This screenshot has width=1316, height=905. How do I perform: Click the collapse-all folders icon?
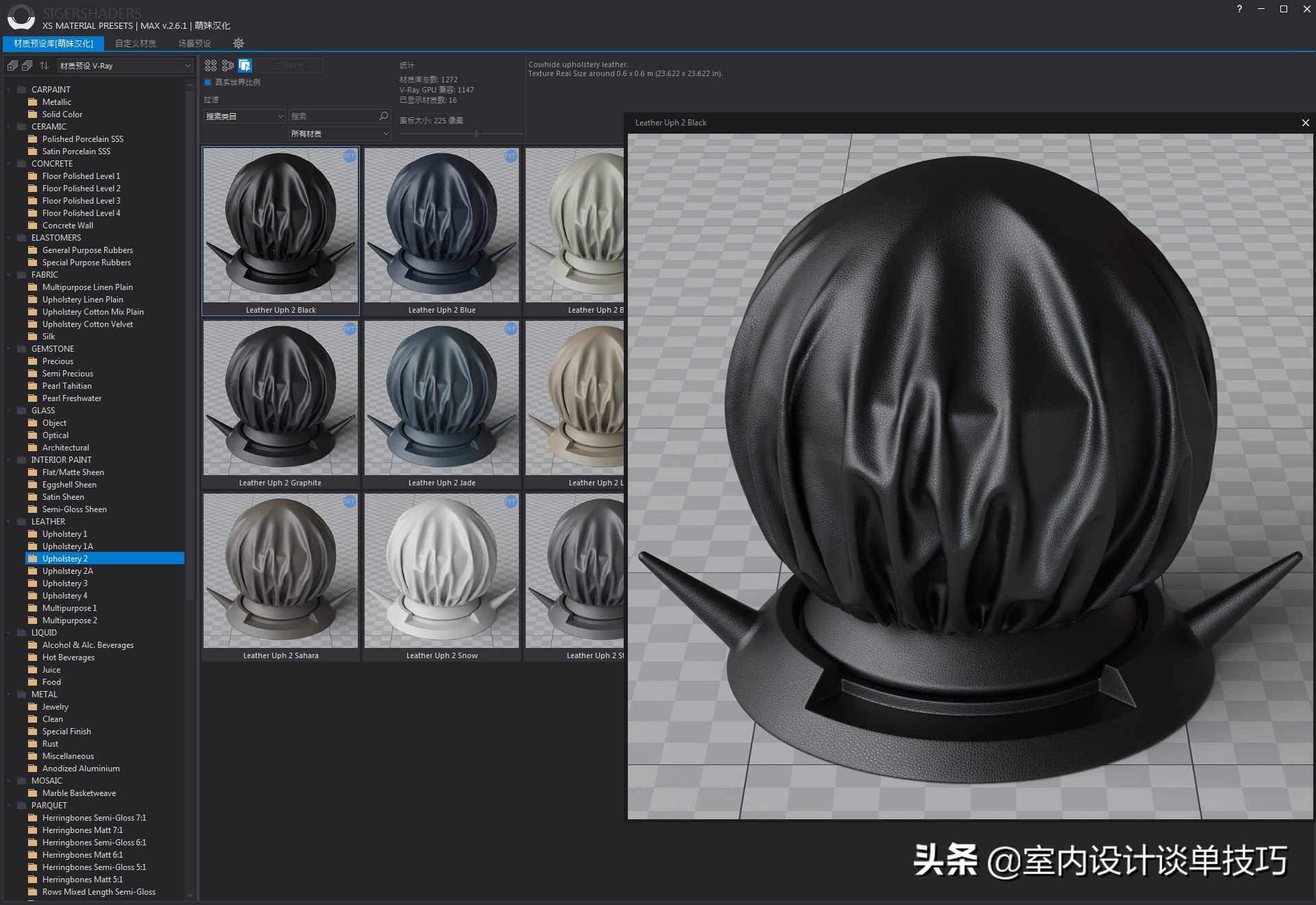click(27, 66)
